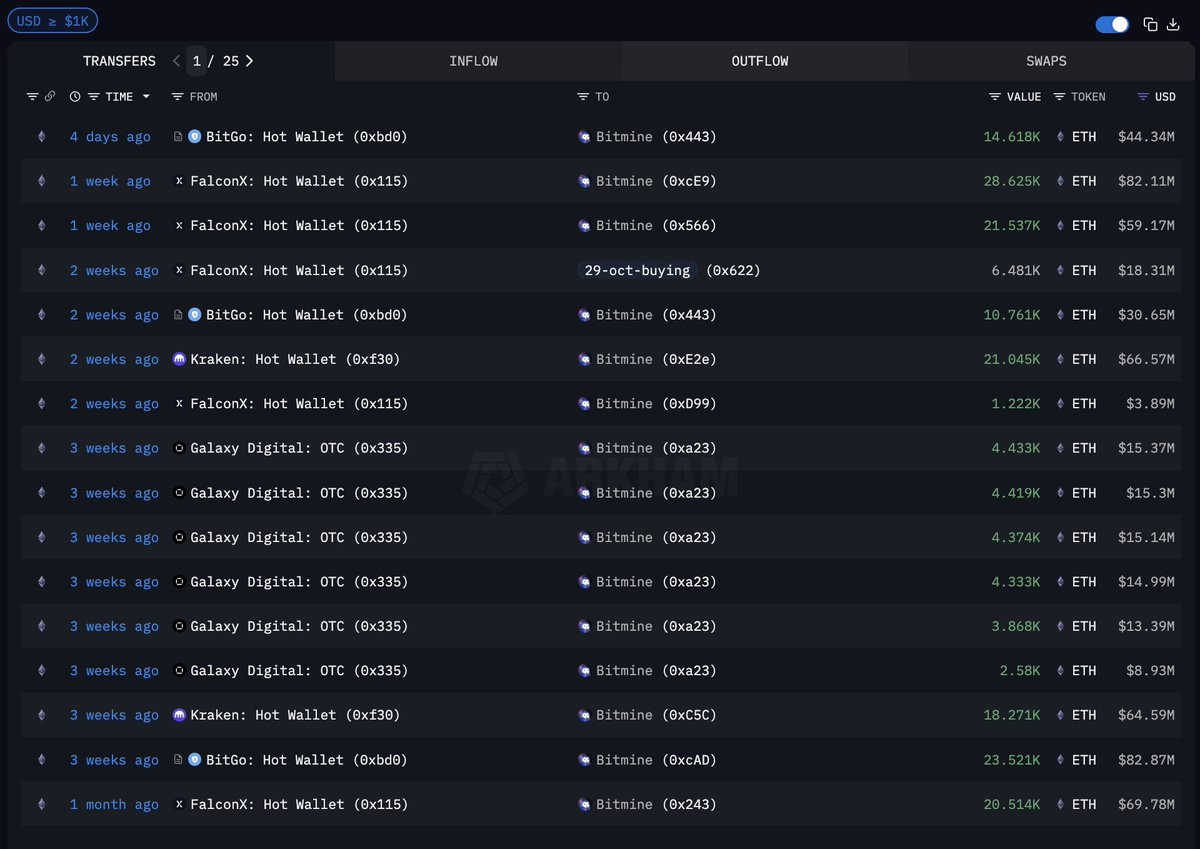
Task: Open Bitmine (0x243) address
Action: (x=656, y=804)
